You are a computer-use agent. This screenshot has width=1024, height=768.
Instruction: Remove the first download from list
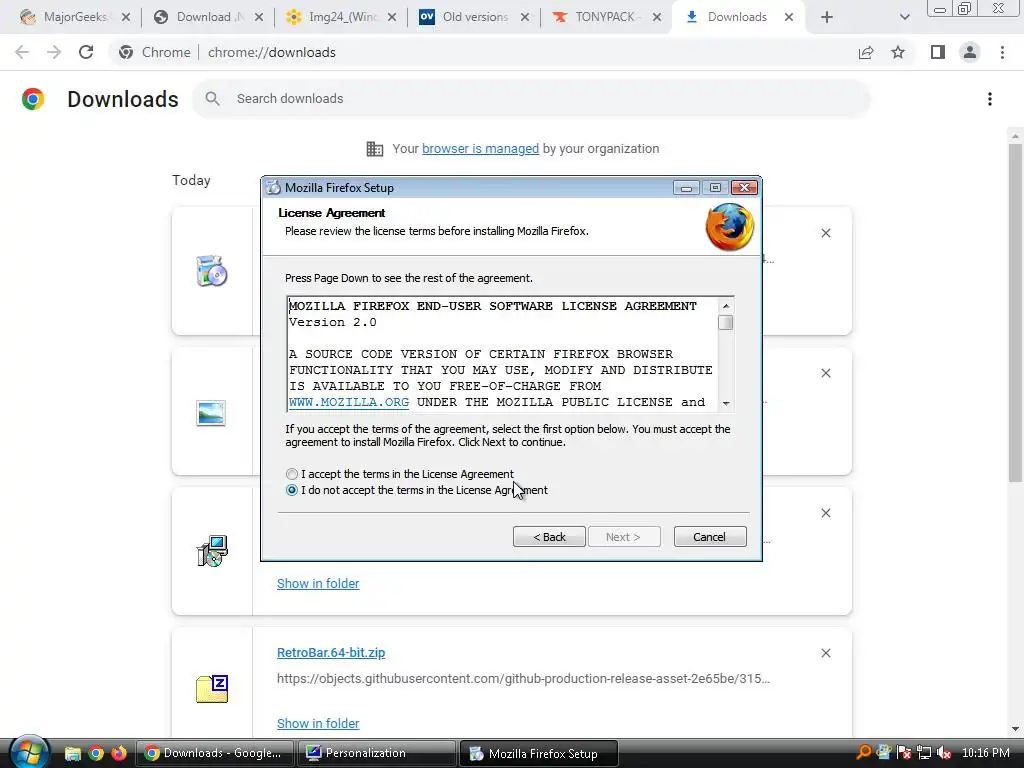tap(826, 233)
